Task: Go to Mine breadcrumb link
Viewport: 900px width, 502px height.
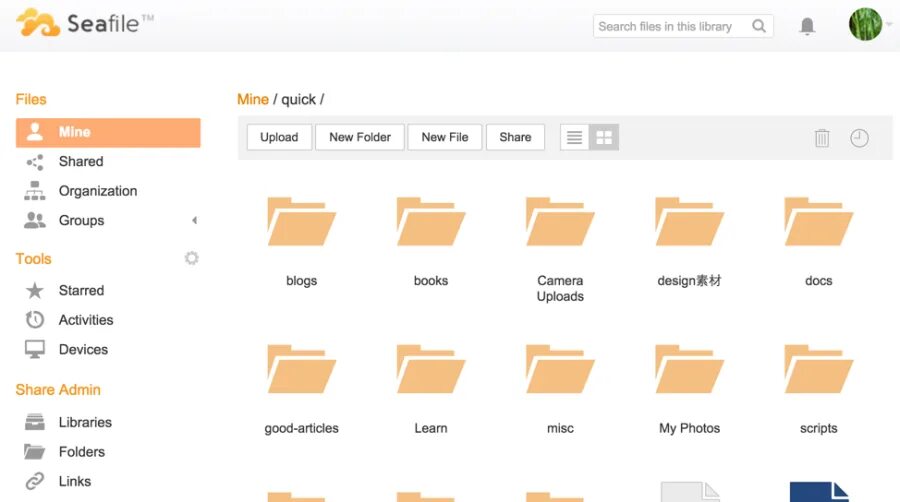Action: [x=253, y=99]
